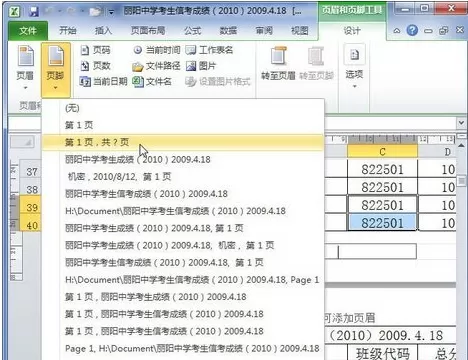
Task: Click the 班级代码 header cell
Action: 382,353
